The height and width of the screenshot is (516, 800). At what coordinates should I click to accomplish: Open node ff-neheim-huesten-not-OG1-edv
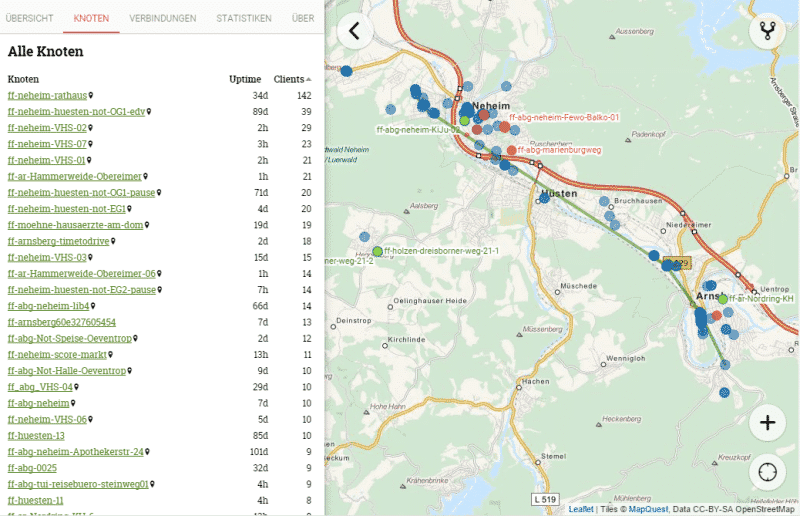click(x=76, y=111)
